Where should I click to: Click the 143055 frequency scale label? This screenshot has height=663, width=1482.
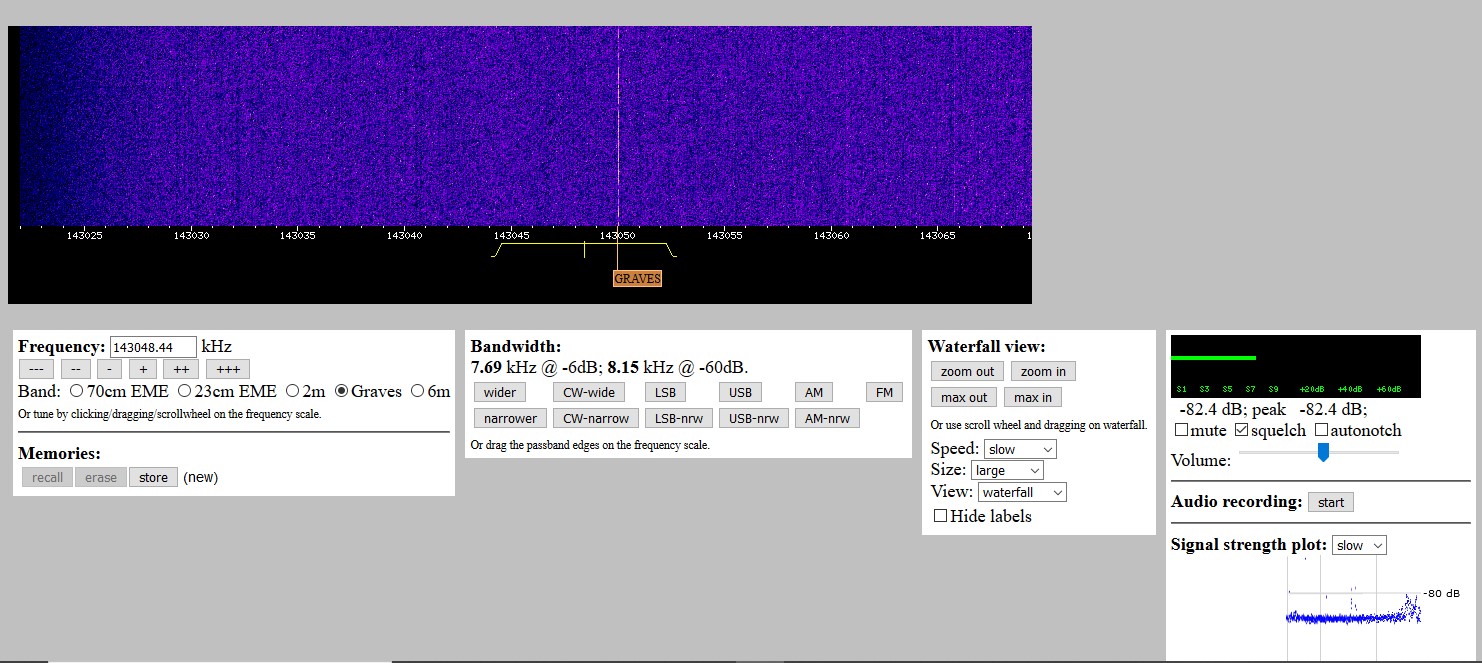click(724, 236)
